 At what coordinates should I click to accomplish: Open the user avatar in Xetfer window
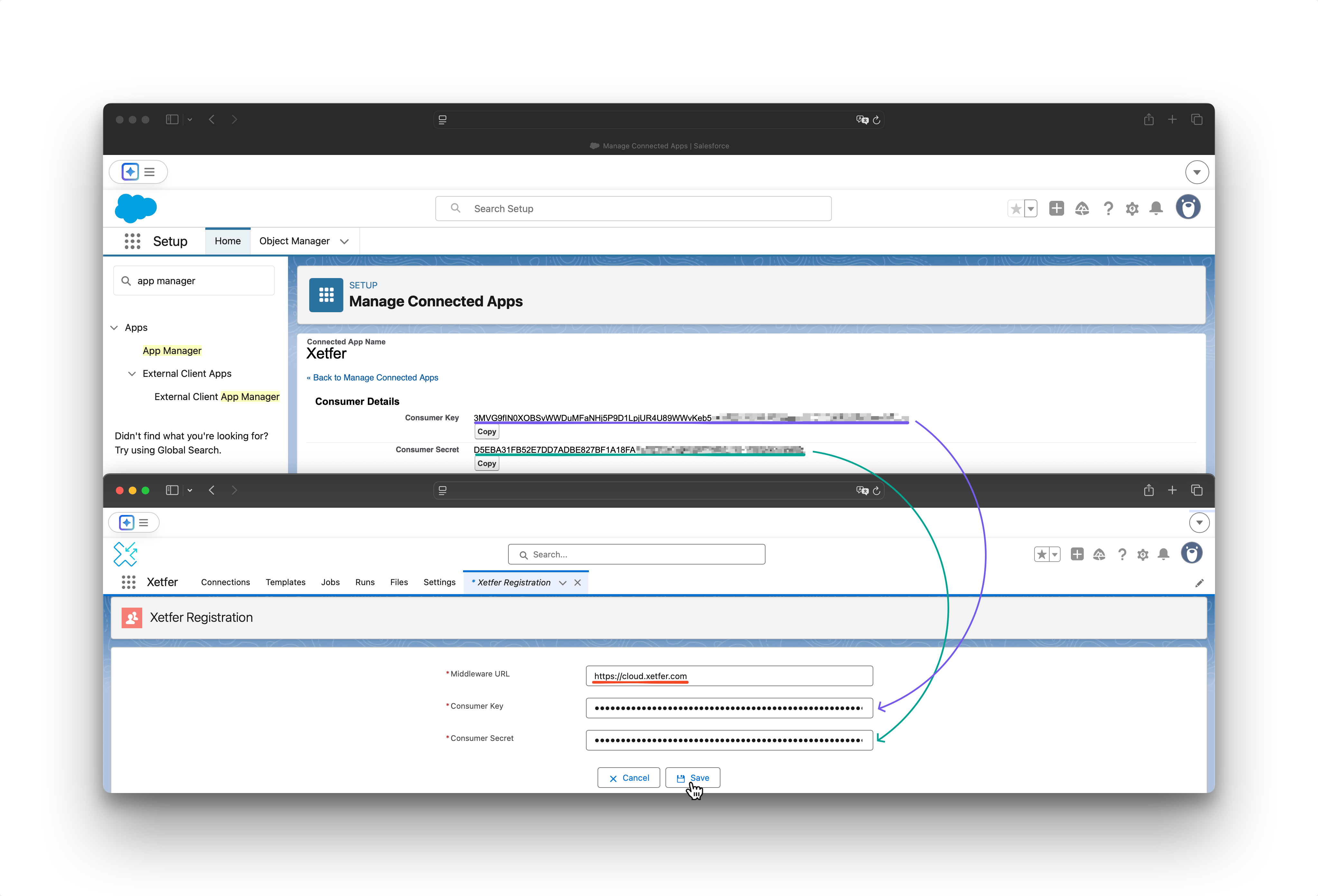pyautogui.click(x=1191, y=553)
